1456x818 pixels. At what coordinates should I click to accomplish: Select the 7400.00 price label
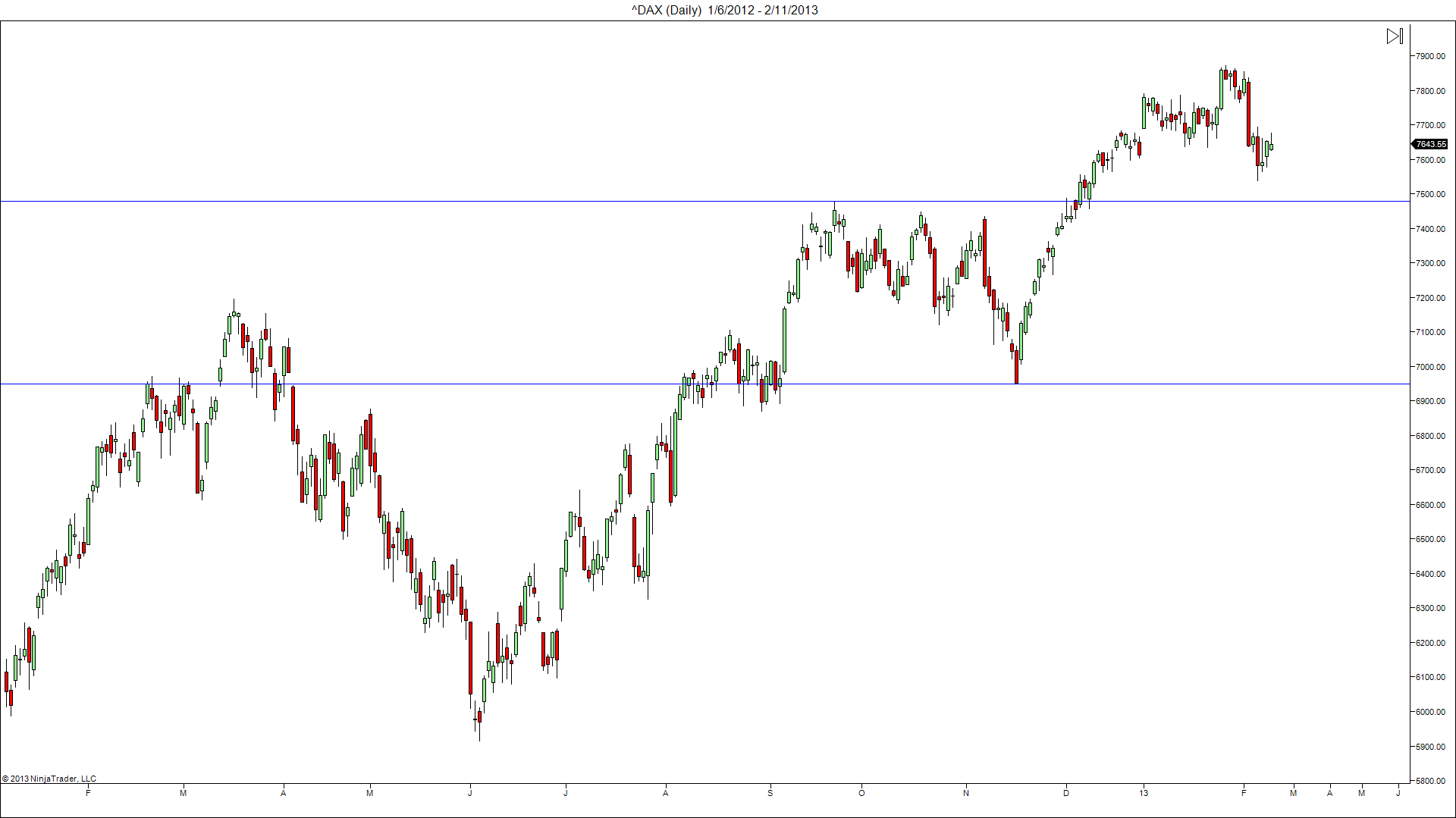click(x=1430, y=229)
